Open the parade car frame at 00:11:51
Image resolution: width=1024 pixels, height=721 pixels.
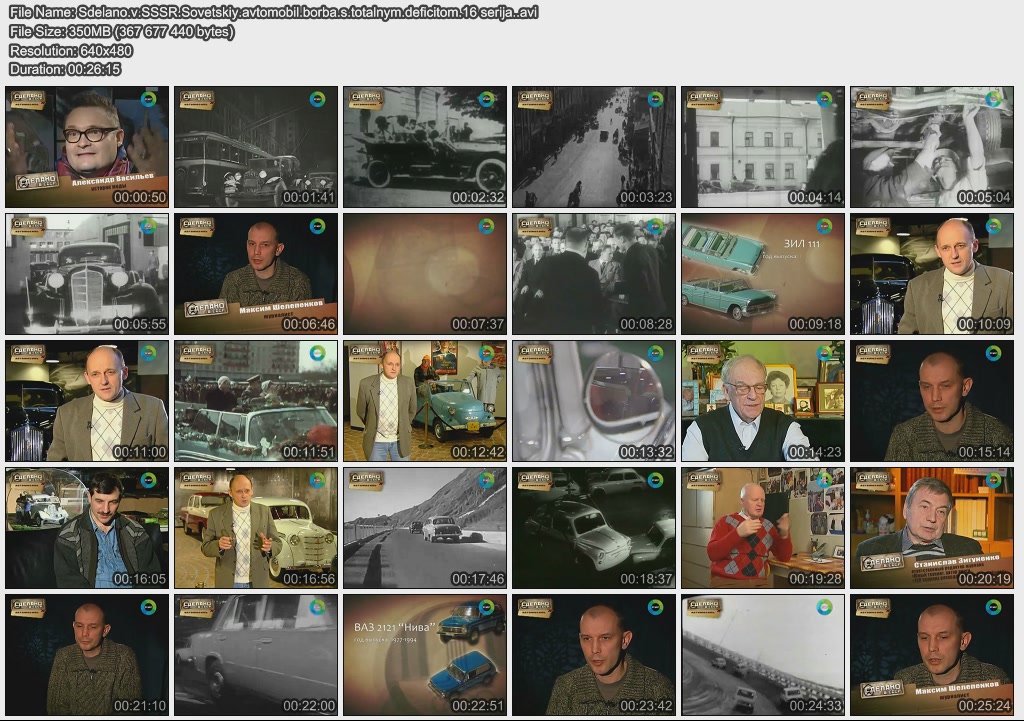point(256,401)
